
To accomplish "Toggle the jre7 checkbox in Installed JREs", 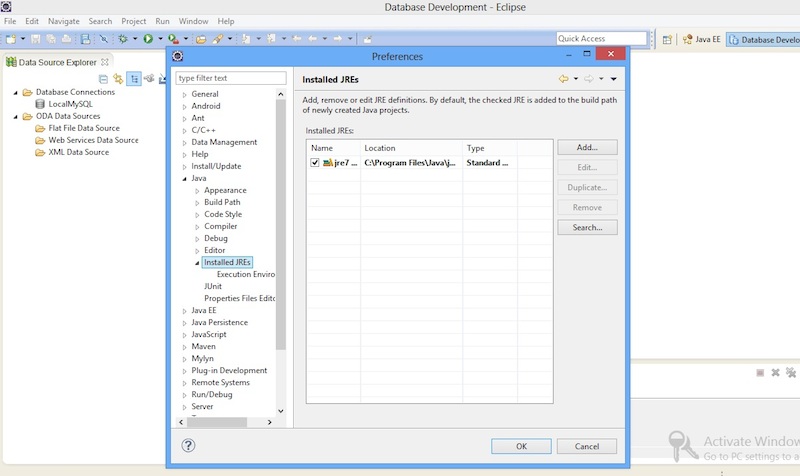I will (x=315, y=163).
